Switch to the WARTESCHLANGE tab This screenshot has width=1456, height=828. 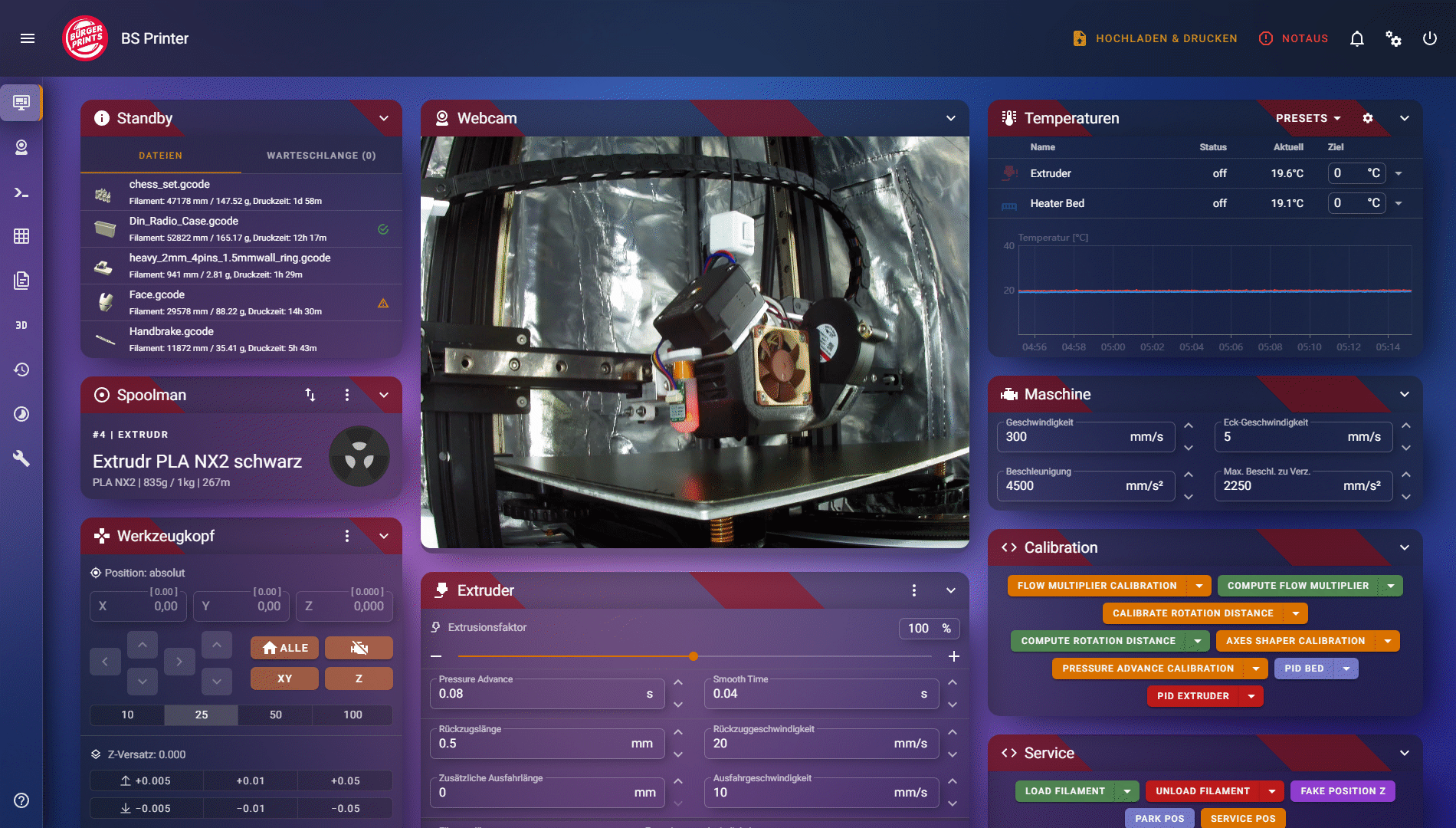point(320,155)
